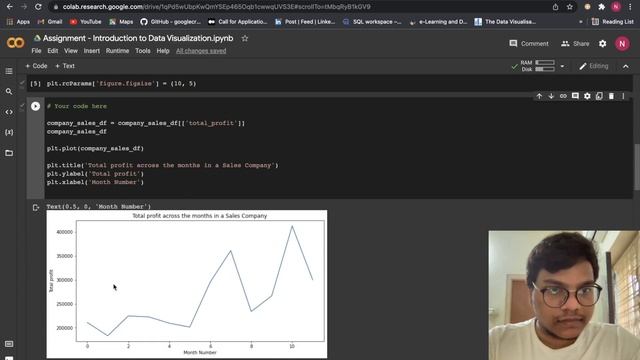Viewport: 640px width, 360px height.
Task: Open the SQL workspace bookmark
Action: click(x=372, y=22)
